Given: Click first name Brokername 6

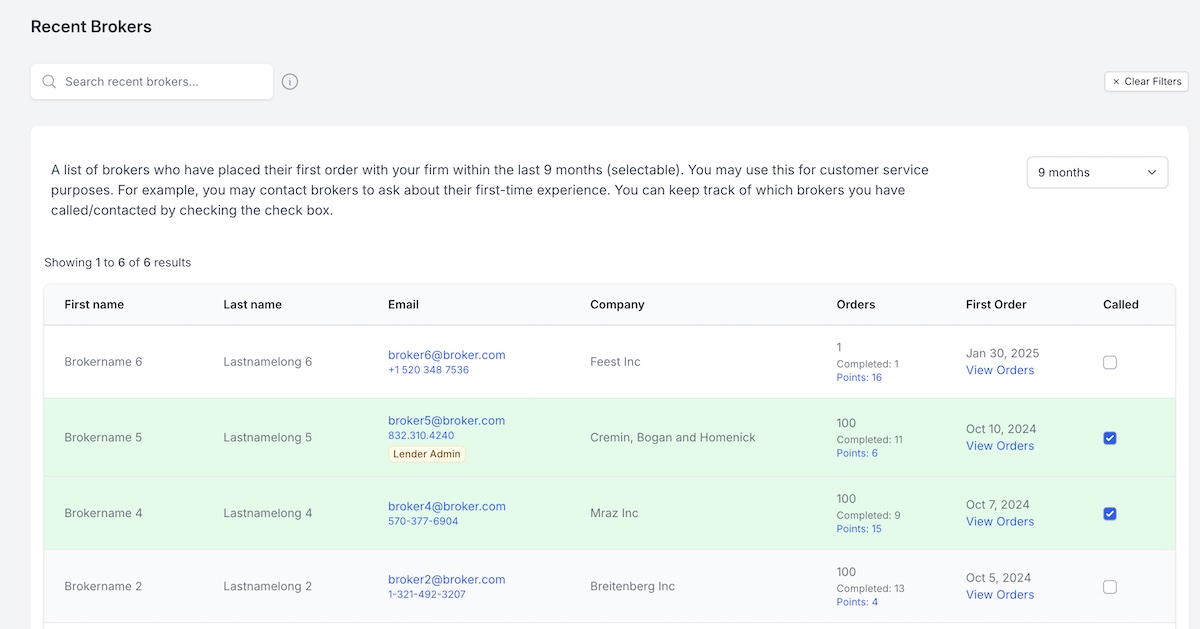Looking at the screenshot, I should click(103, 362).
